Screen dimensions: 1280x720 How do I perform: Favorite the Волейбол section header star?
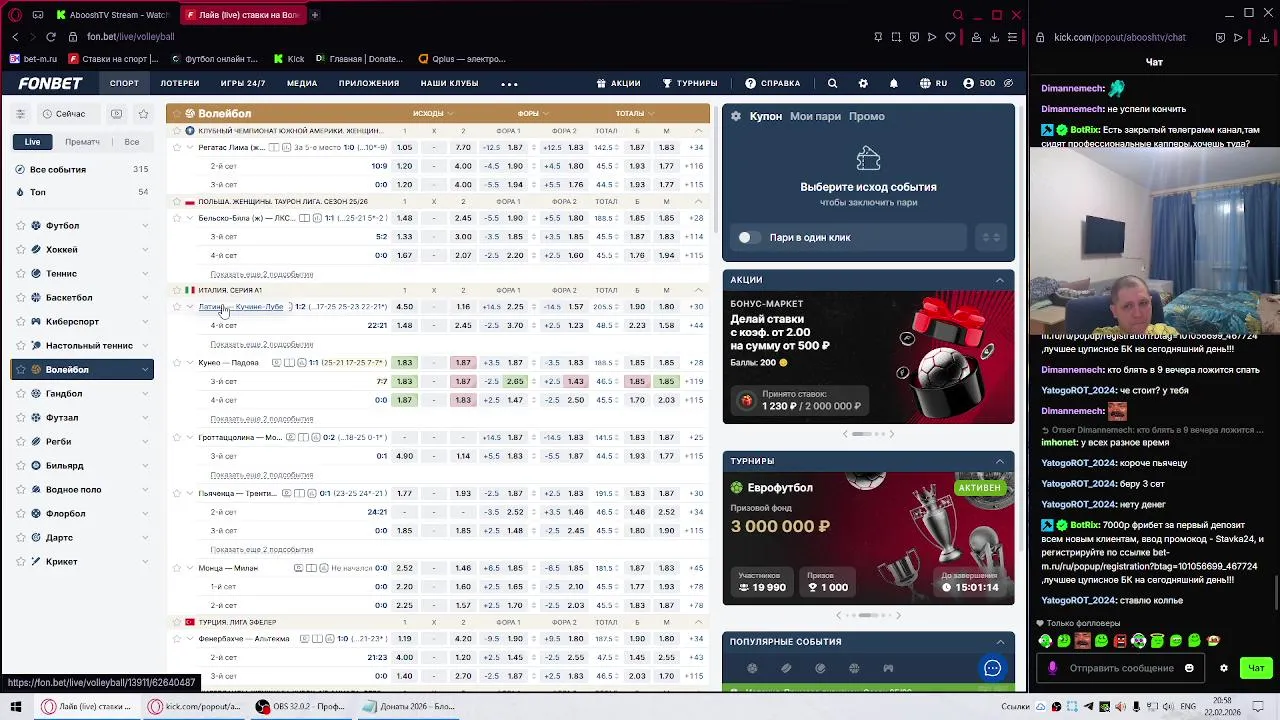click(175, 114)
